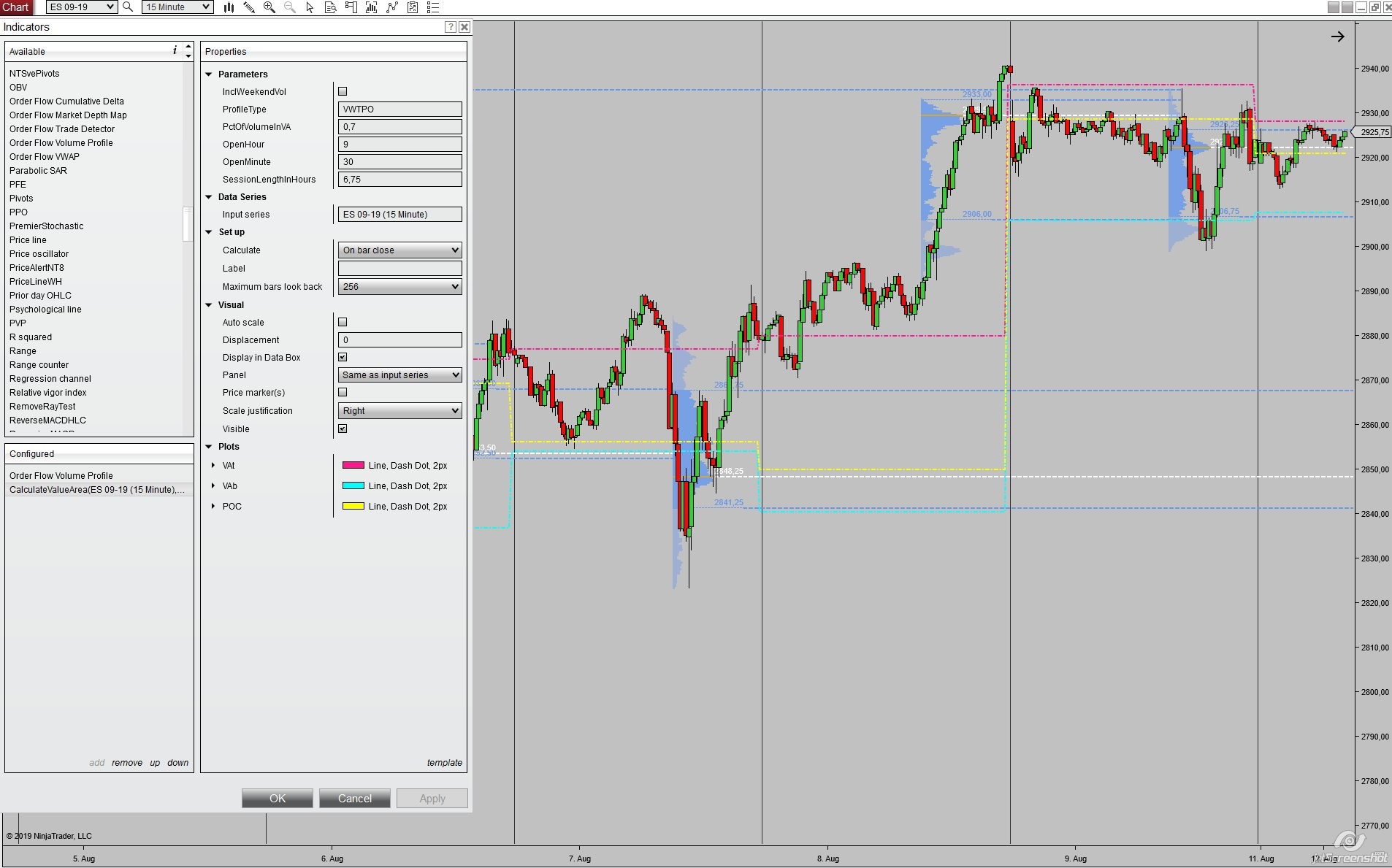Screen dimensions: 1392x868
Task: Collapse the Data Series section
Action: pos(209,196)
